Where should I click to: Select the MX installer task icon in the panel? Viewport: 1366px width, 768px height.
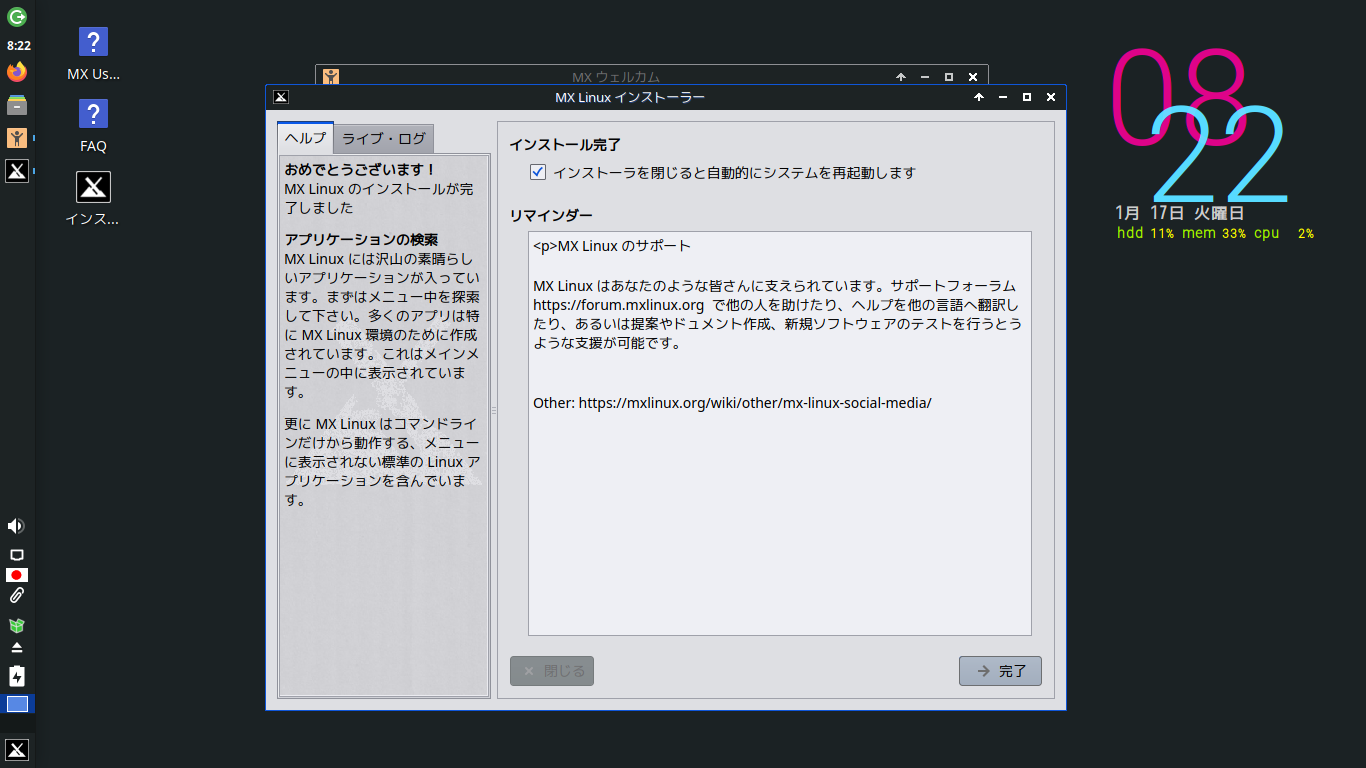pyautogui.click(x=17, y=171)
